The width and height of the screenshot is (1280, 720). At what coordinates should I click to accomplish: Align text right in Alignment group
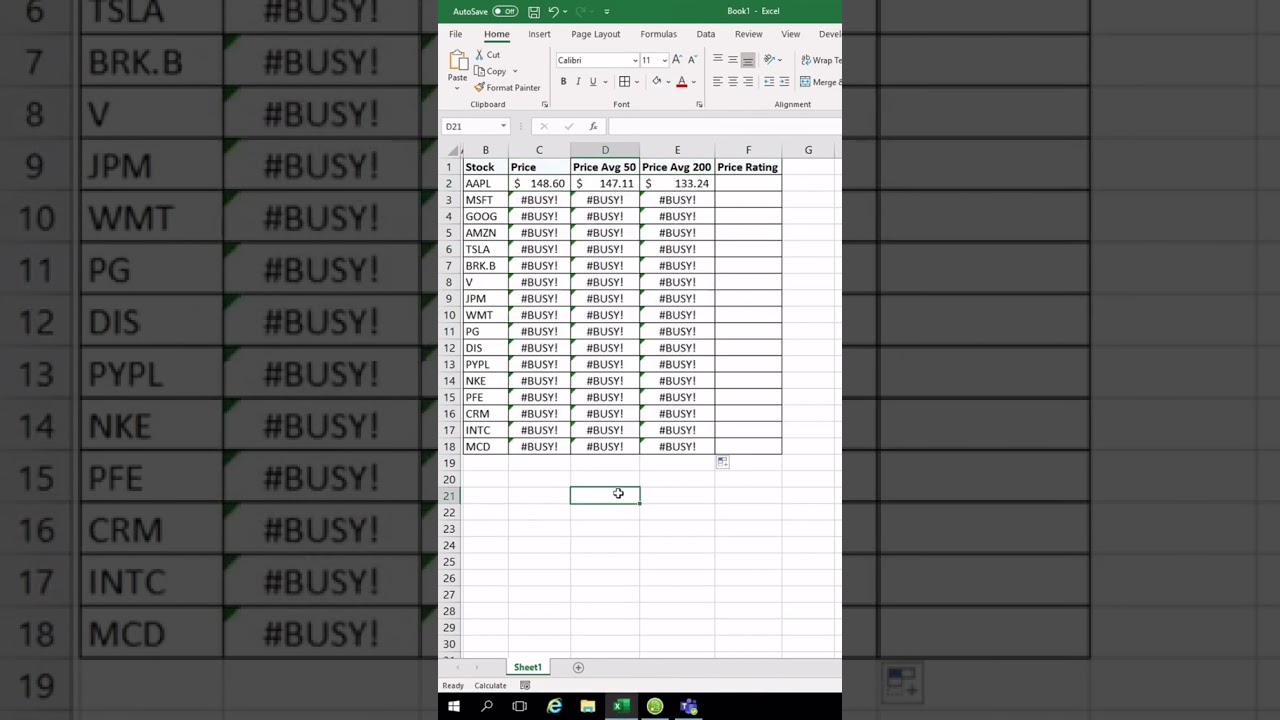[748, 82]
